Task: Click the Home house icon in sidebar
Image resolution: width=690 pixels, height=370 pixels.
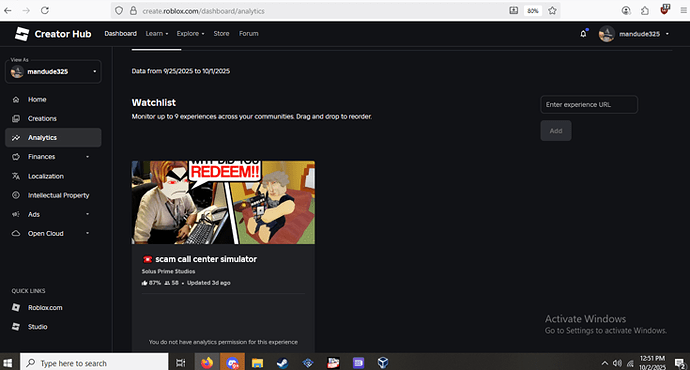Action: (x=16, y=99)
